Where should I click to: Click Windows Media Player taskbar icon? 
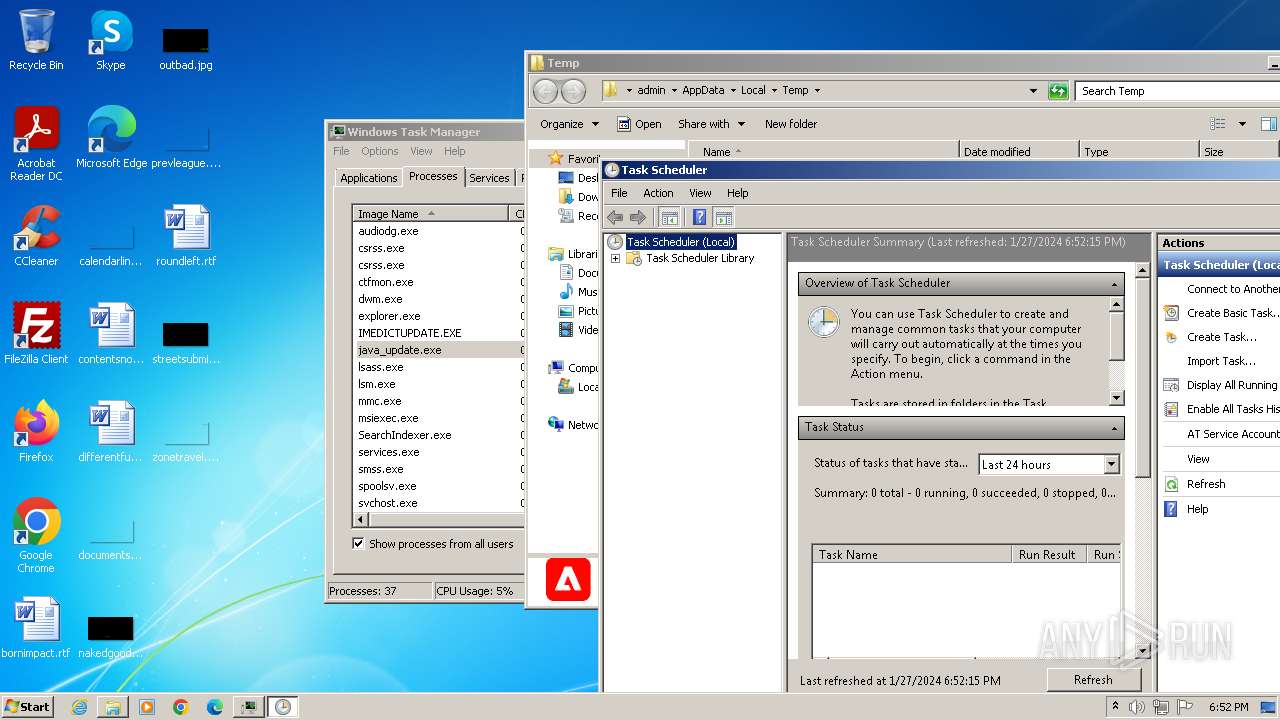(147, 707)
